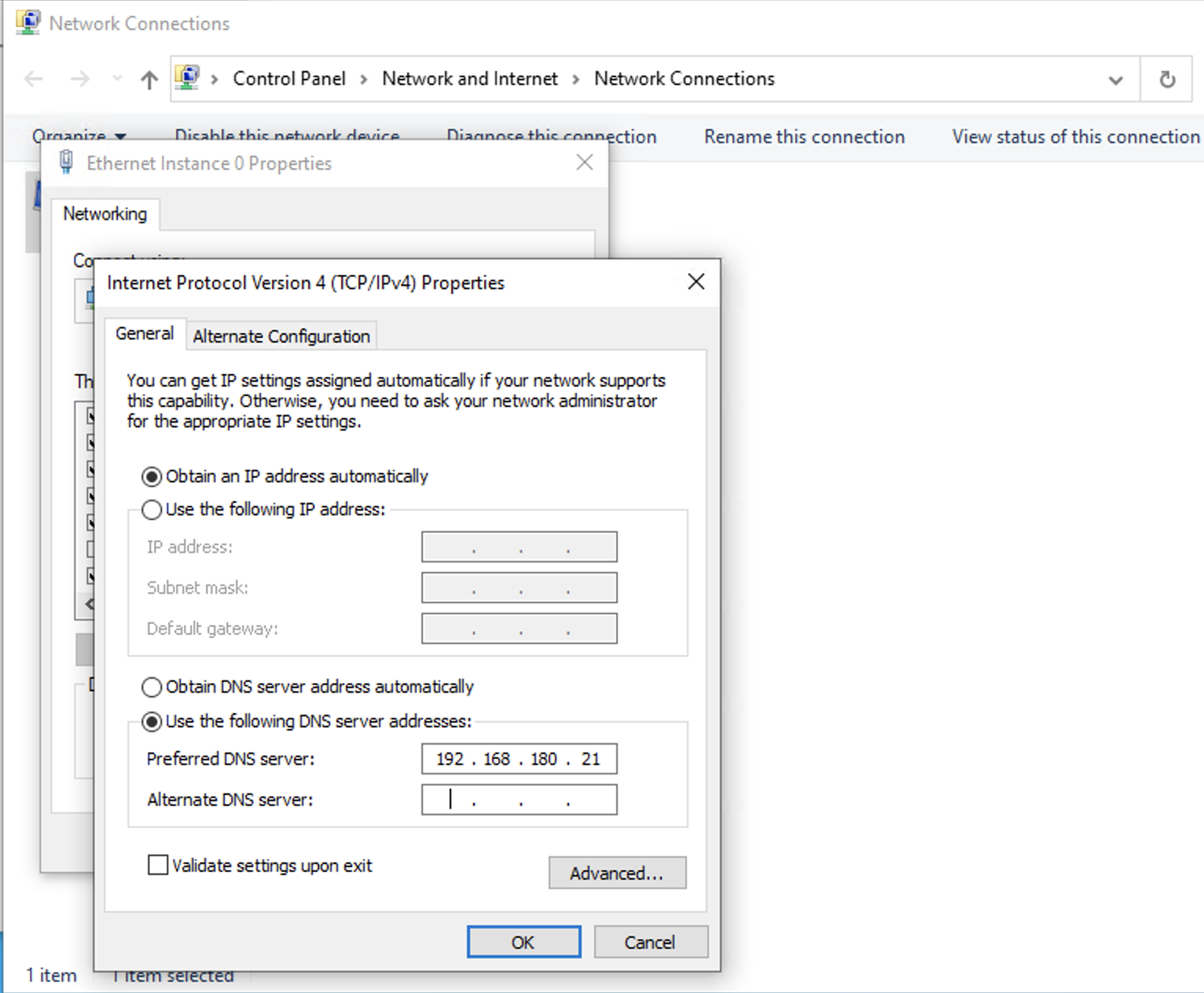Open the General tab
The image size is (1204, 993).
[x=145, y=334]
